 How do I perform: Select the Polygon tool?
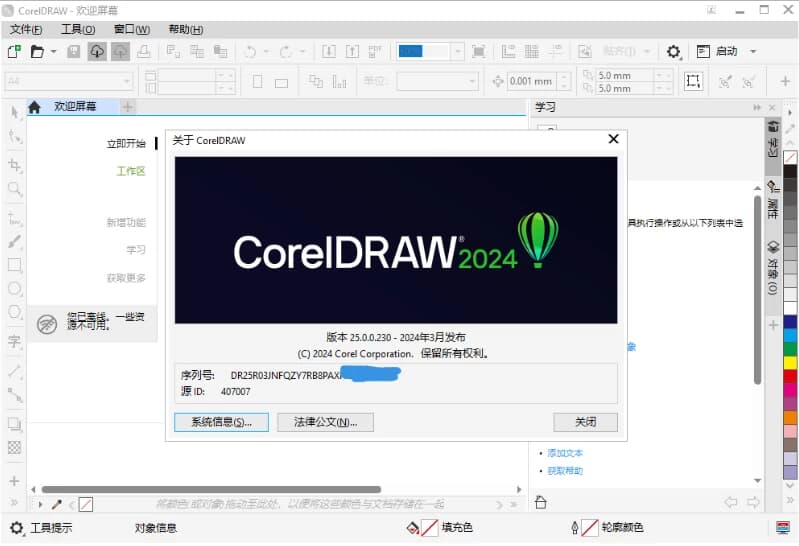click(x=15, y=312)
